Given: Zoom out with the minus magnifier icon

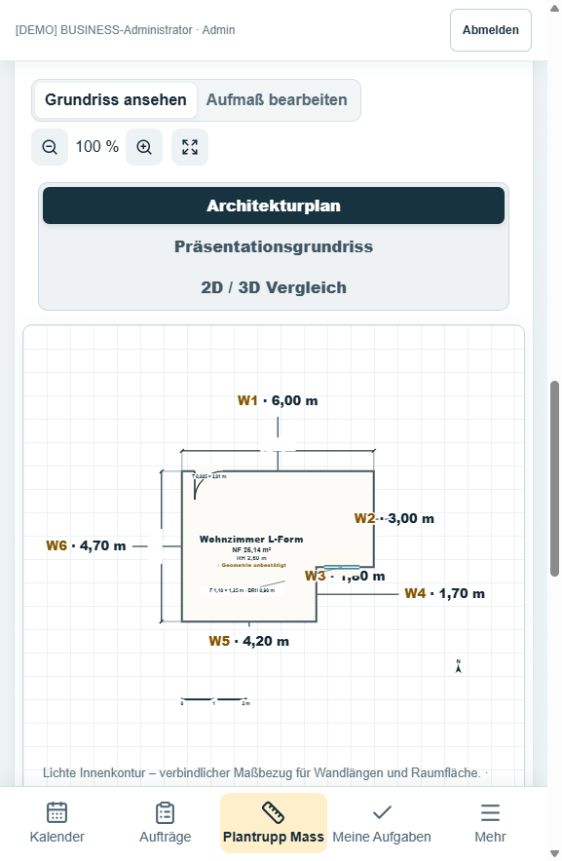Looking at the screenshot, I should coord(49,147).
